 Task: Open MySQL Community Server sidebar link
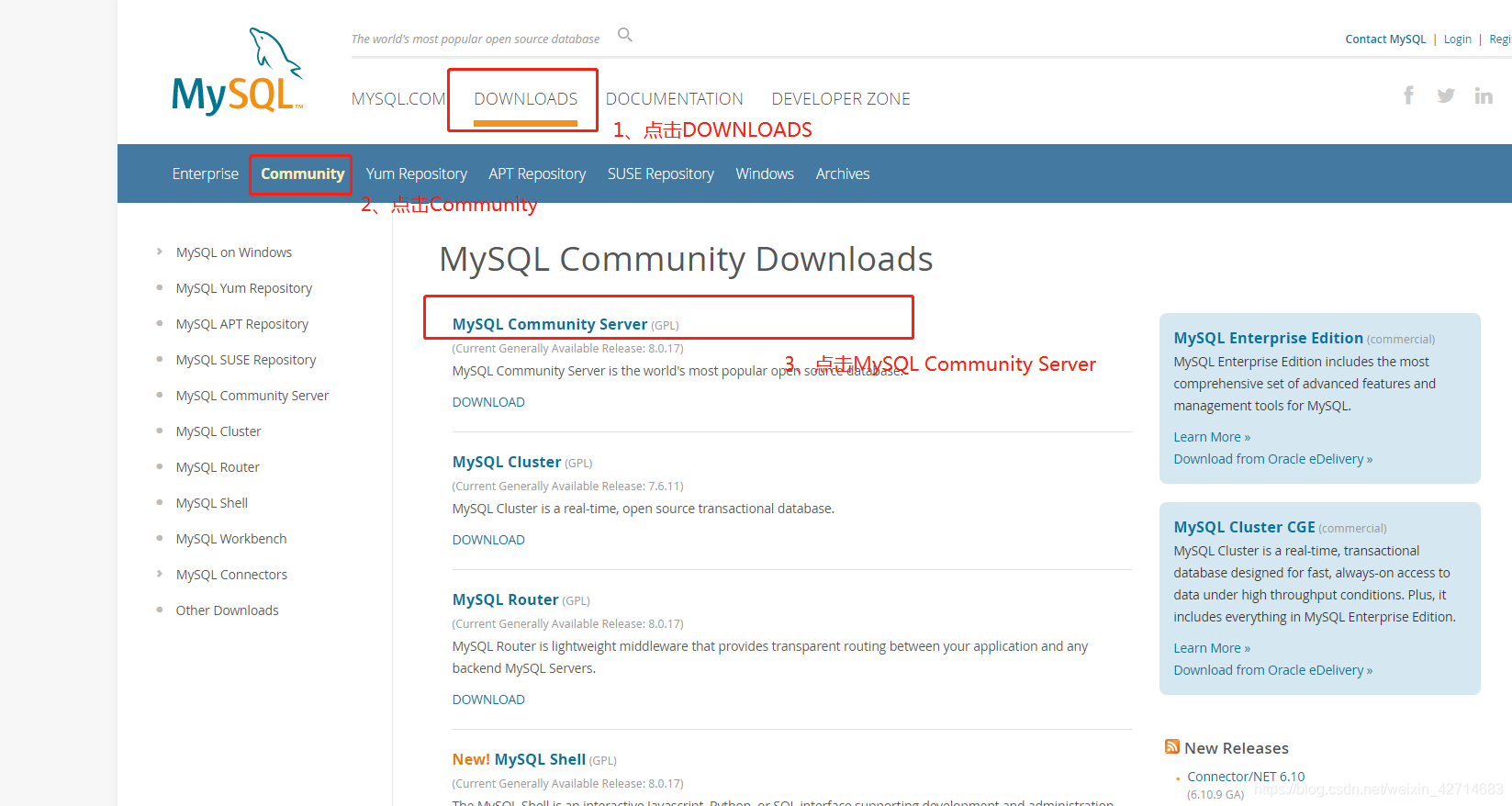(x=252, y=396)
